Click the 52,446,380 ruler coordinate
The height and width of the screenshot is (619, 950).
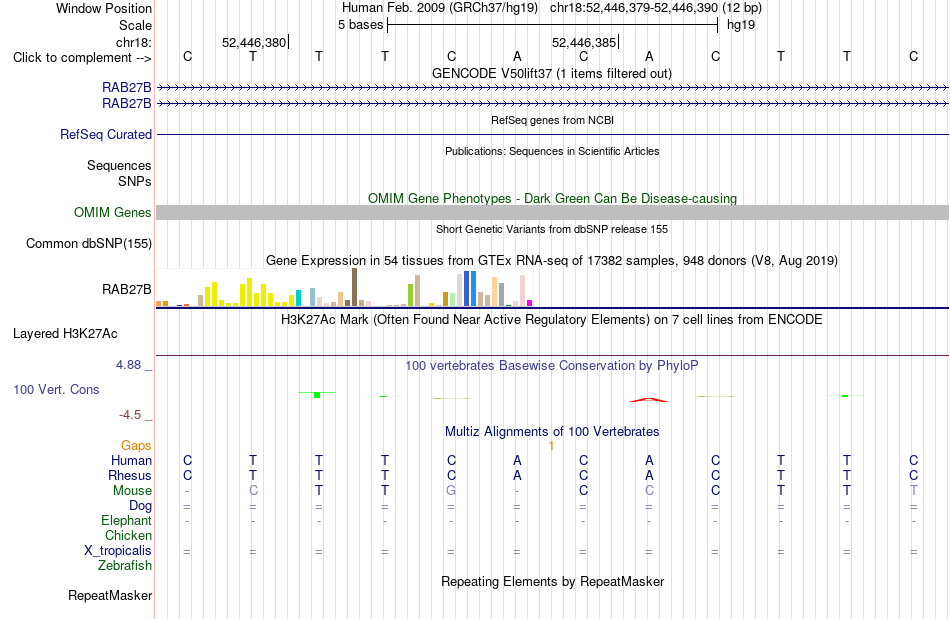254,42
